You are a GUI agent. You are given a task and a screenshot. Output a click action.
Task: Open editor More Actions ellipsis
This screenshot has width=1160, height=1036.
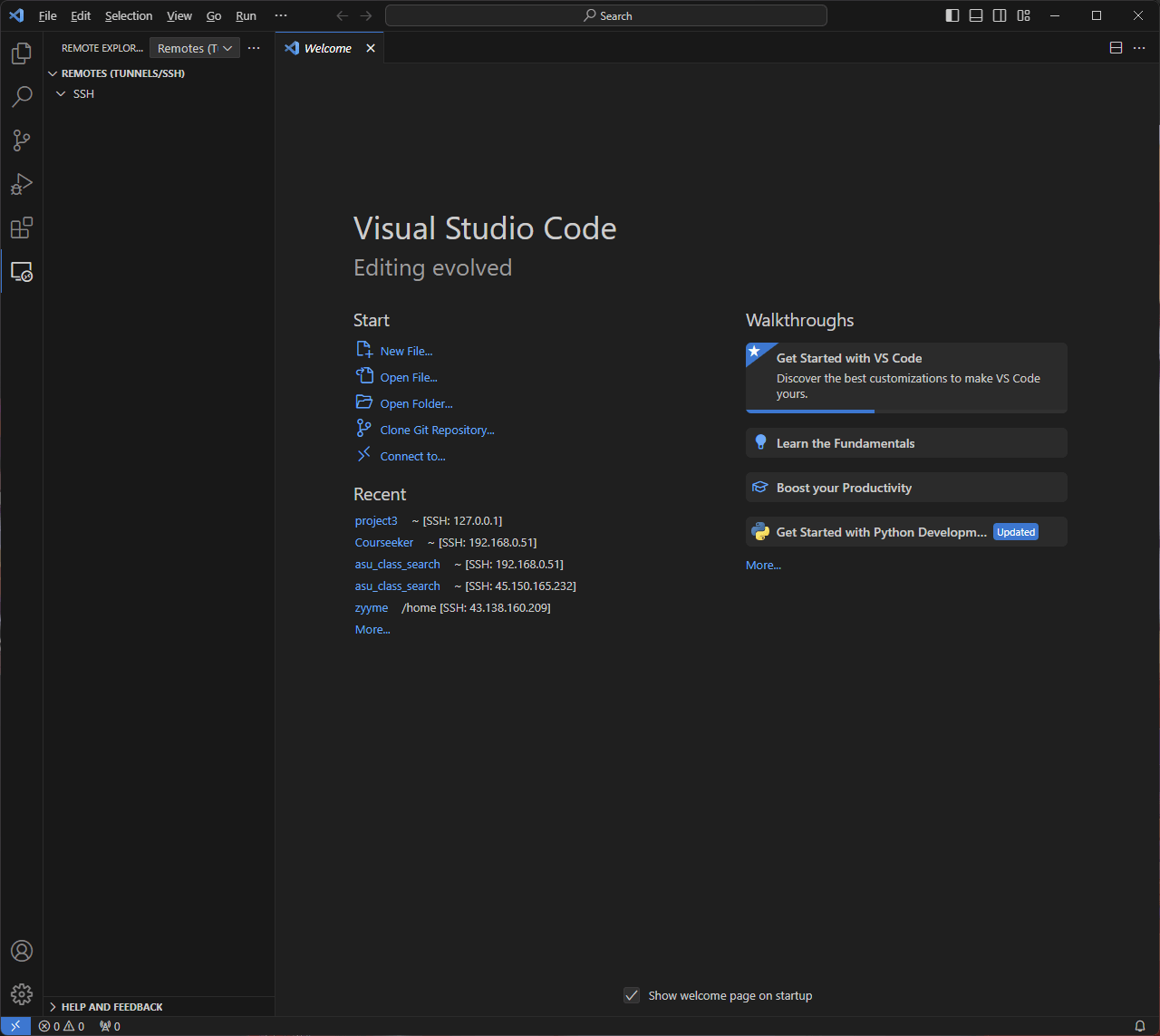[1140, 48]
